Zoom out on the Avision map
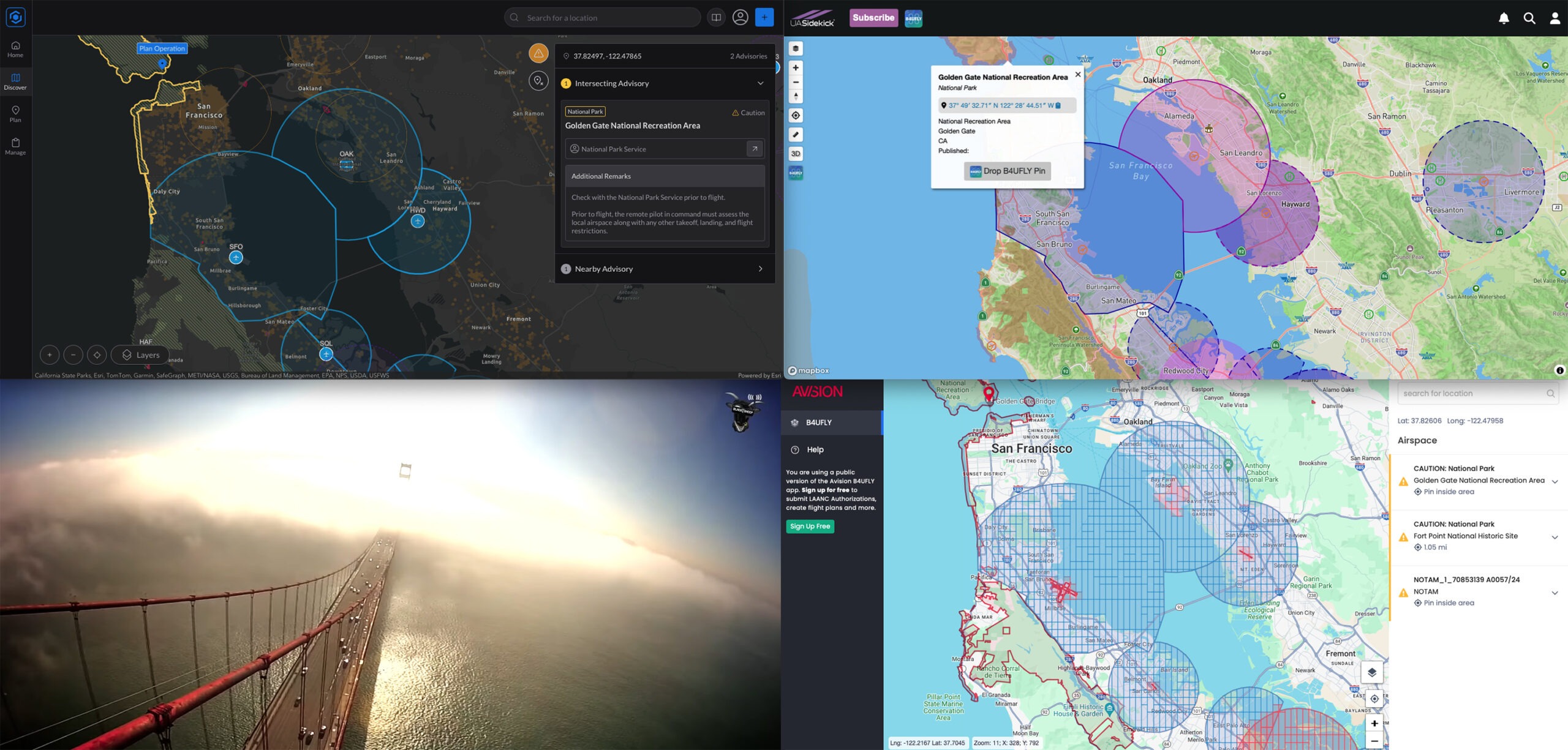 tap(1374, 741)
